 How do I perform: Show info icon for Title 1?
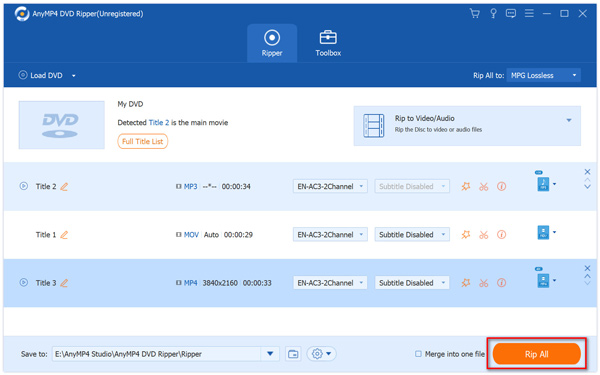[501, 235]
